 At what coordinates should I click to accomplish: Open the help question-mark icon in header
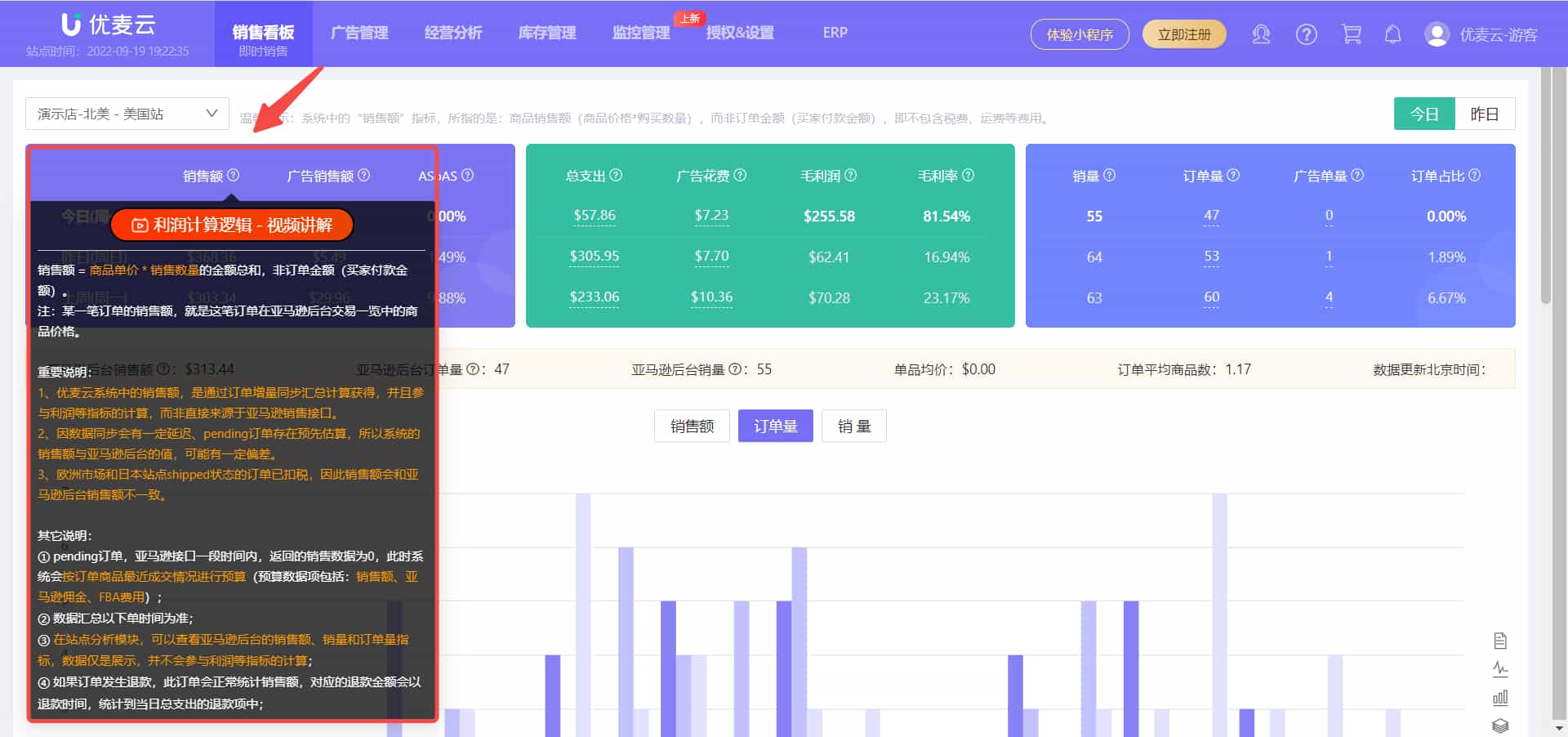1306,34
